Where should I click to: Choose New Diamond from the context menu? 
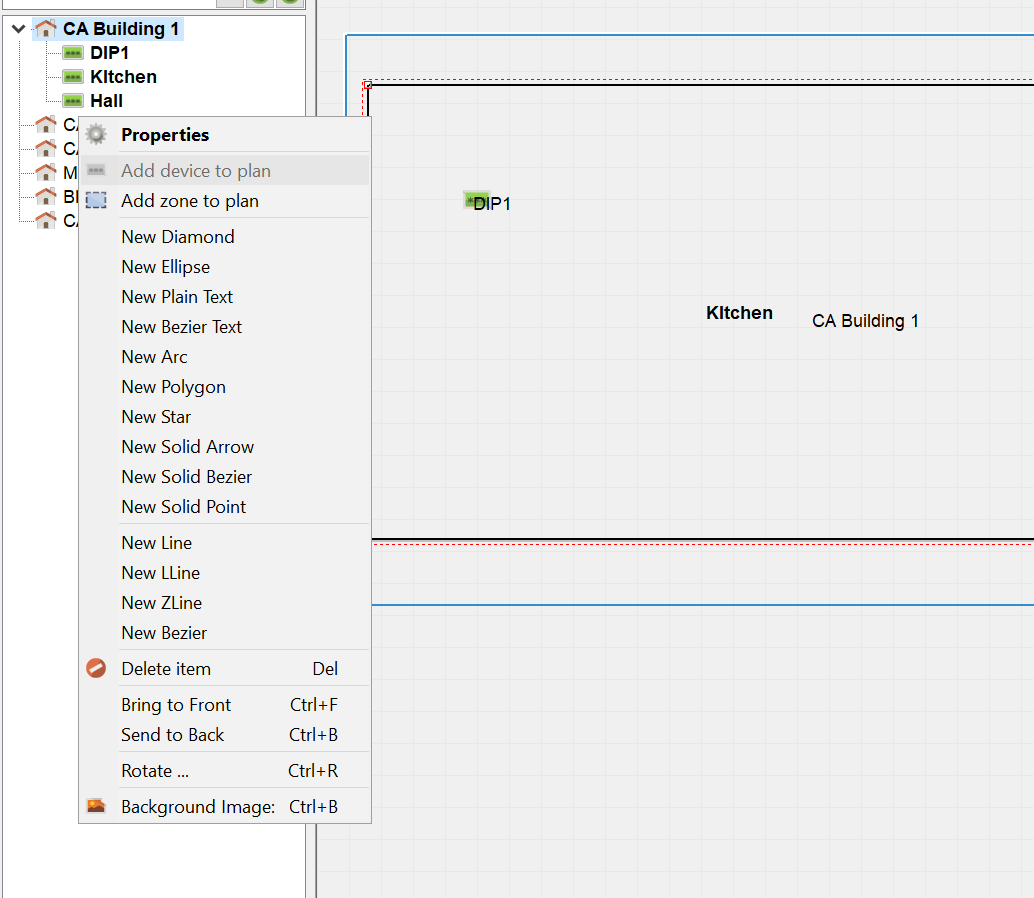[x=178, y=237]
